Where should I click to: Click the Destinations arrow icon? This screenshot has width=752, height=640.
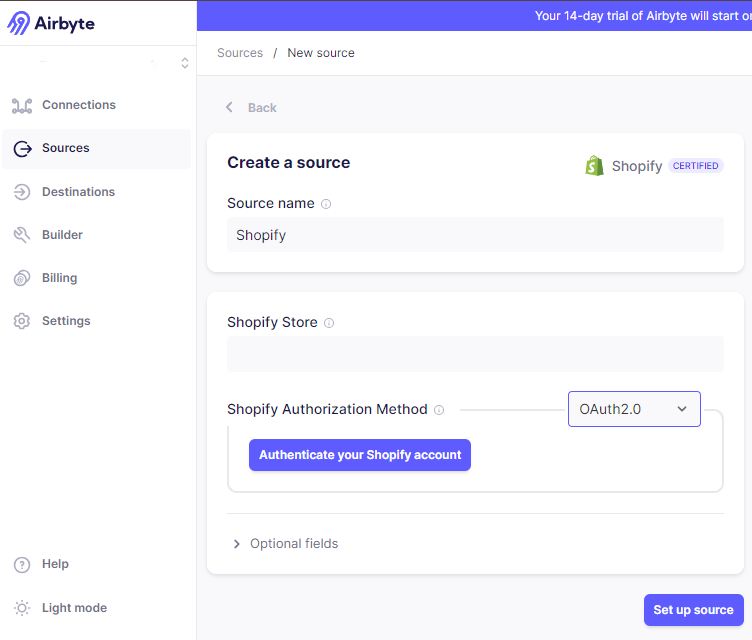pos(22,192)
